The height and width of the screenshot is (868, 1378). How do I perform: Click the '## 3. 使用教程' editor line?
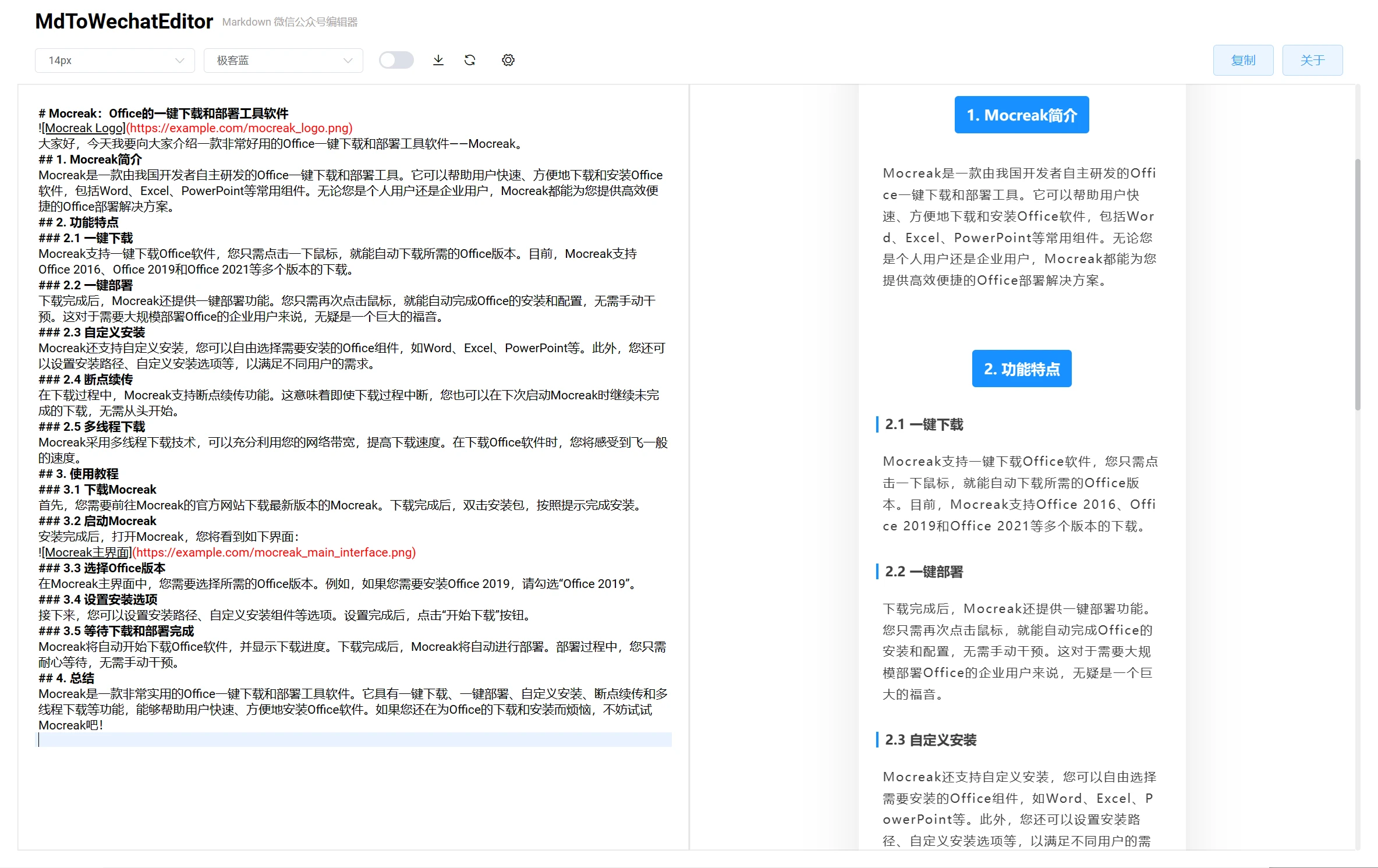tap(79, 474)
